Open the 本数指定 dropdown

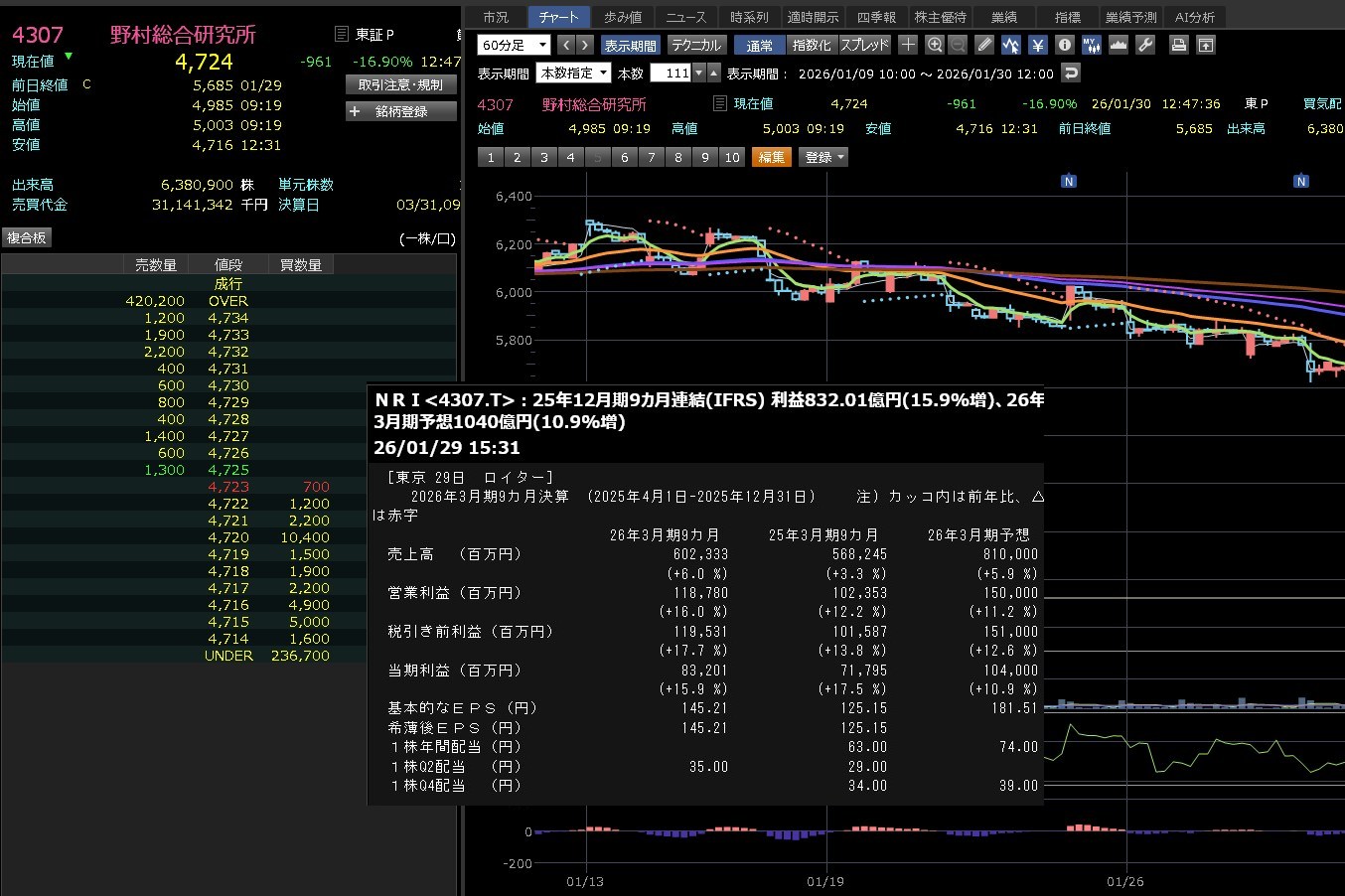click(x=573, y=74)
